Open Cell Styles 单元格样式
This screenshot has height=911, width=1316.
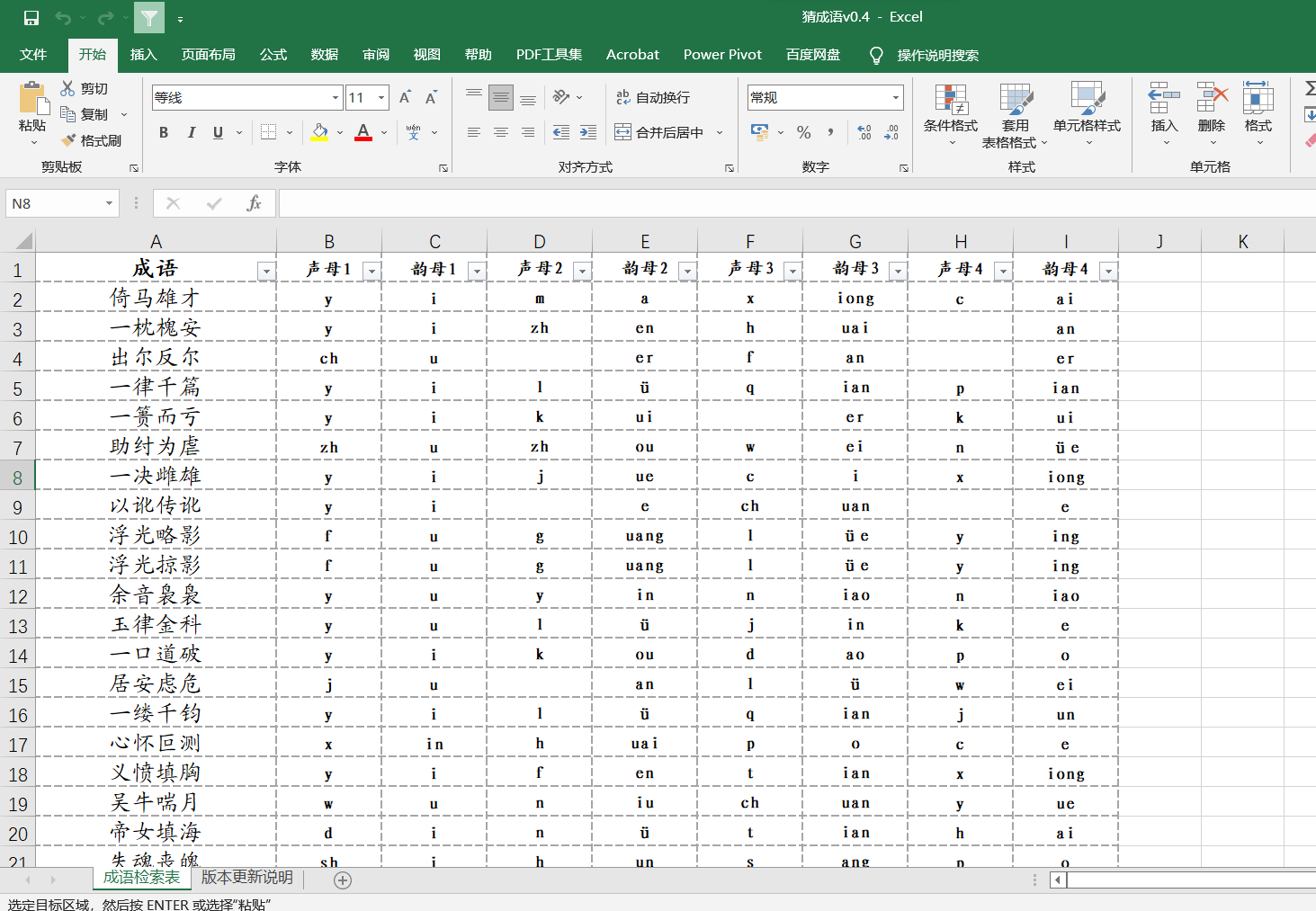[x=1087, y=114]
